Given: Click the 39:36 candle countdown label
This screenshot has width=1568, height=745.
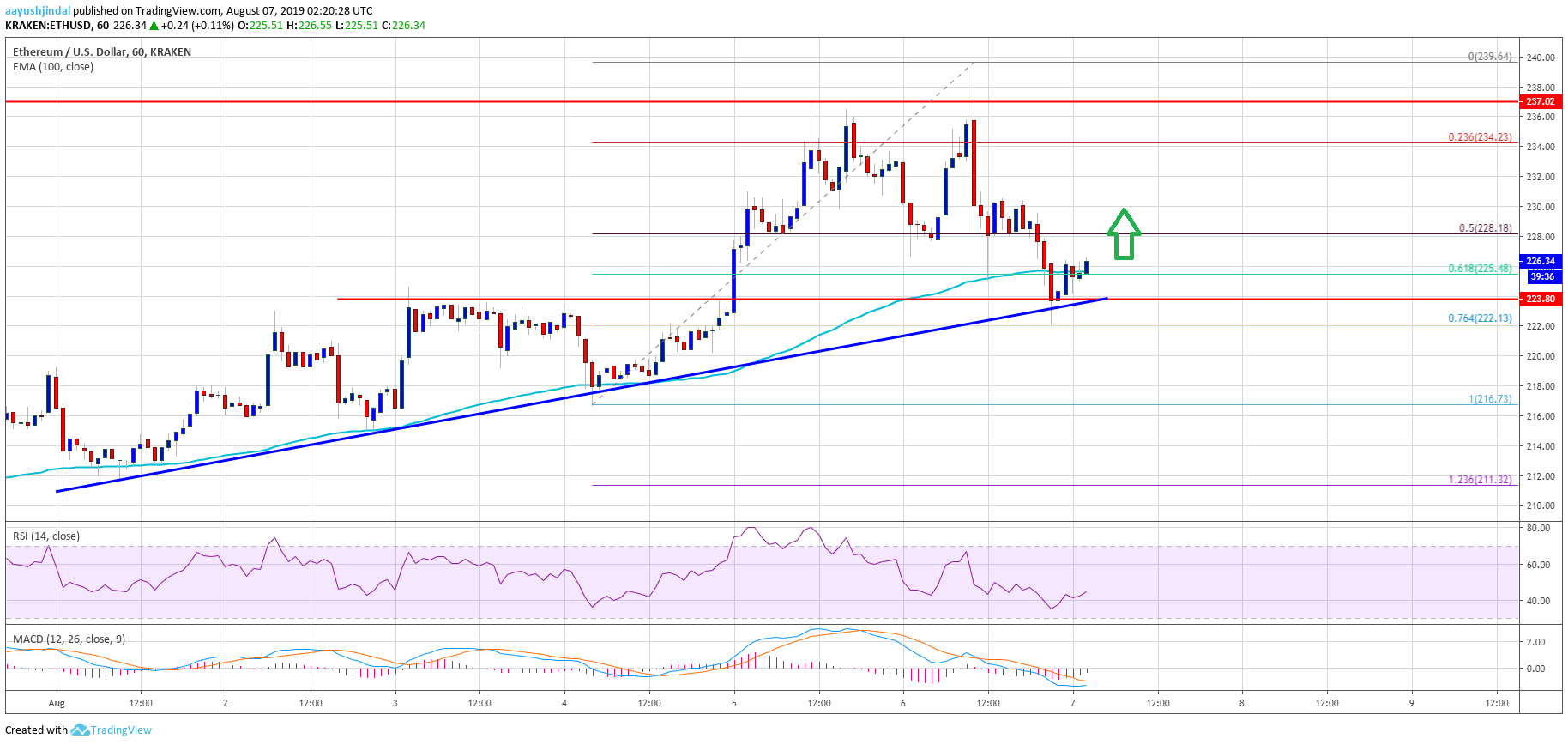Looking at the screenshot, I should point(1541,276).
